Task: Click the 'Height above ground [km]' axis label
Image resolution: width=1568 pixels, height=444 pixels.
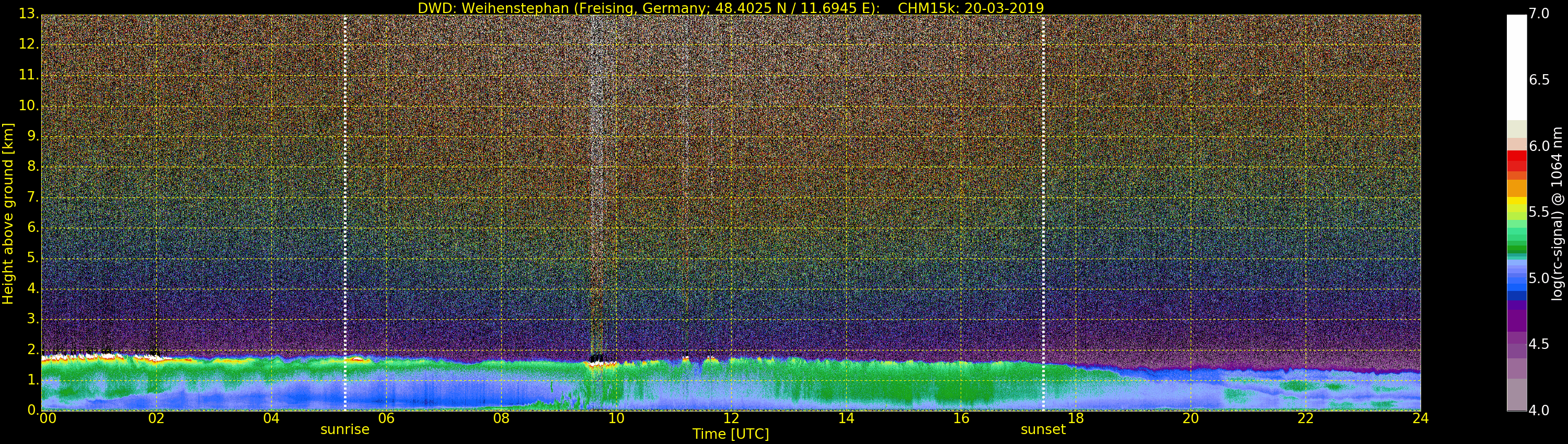Action: coord(8,213)
